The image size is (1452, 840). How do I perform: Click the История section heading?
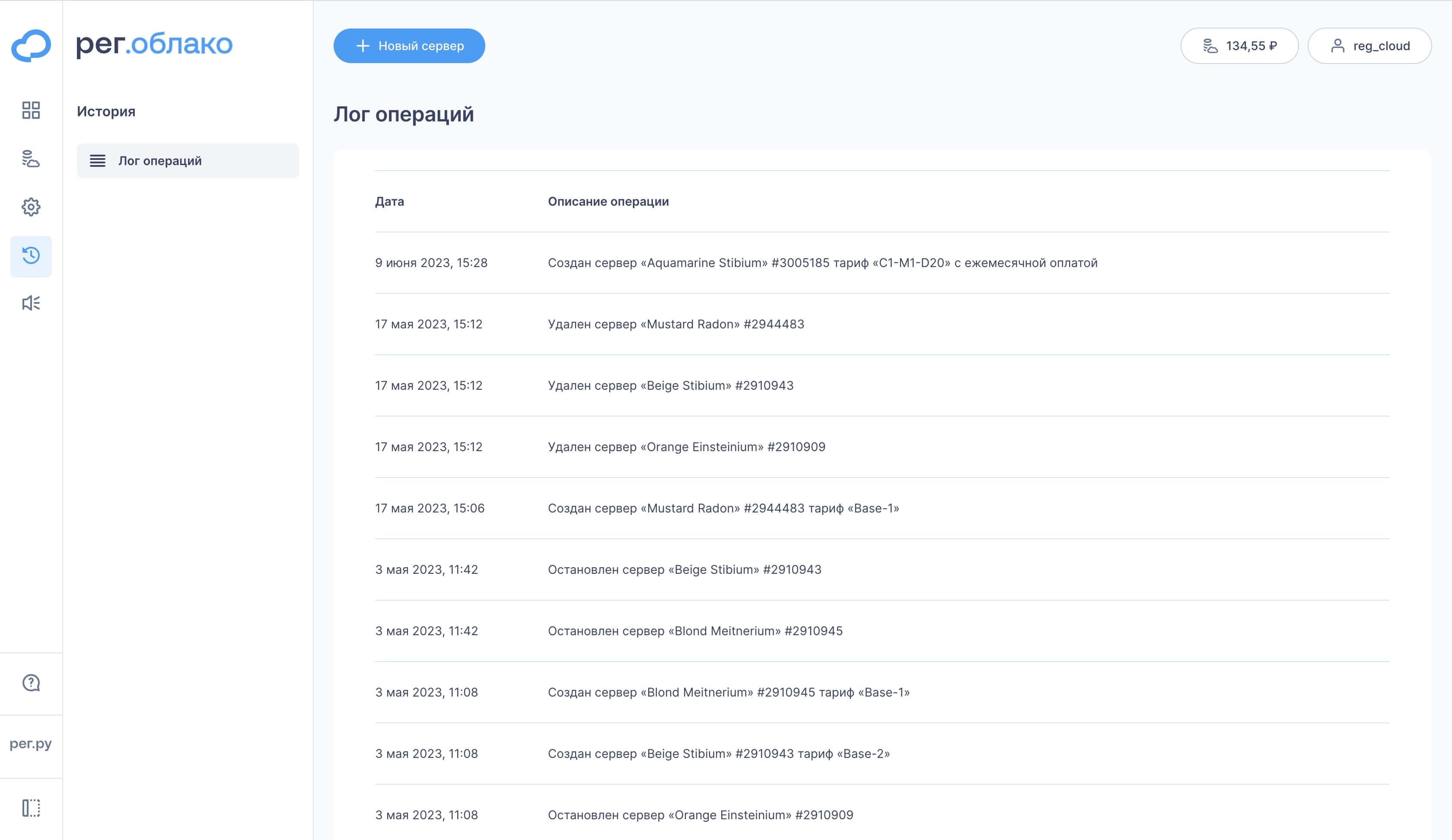pos(106,112)
